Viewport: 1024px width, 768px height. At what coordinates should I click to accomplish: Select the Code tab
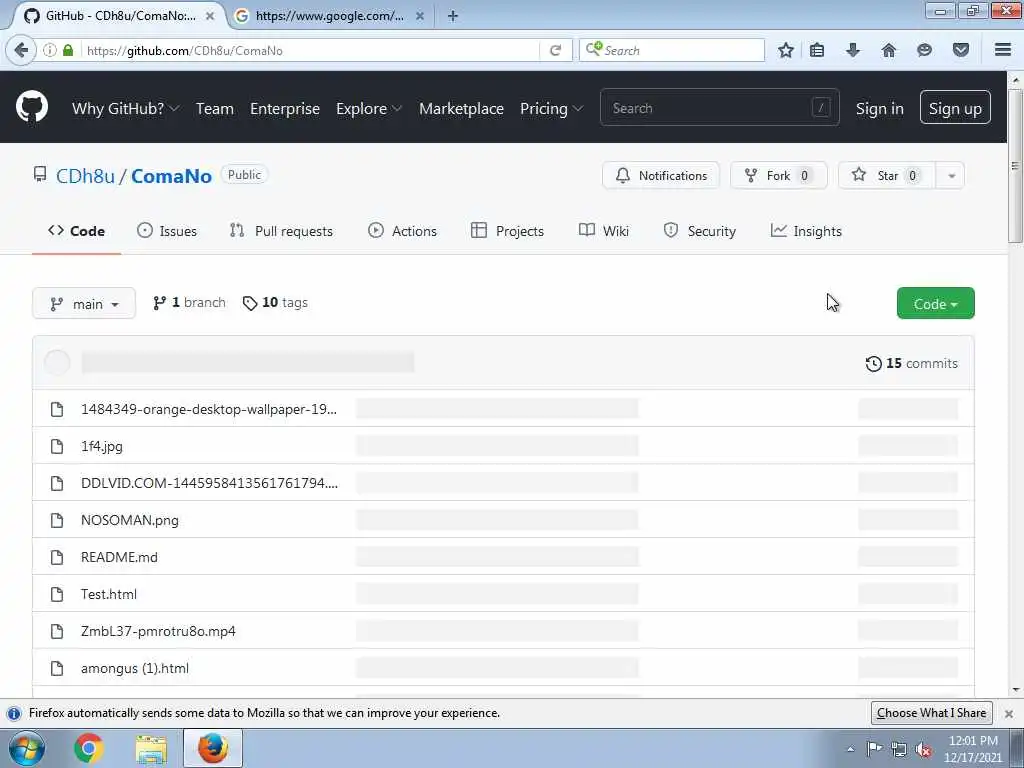[76, 231]
